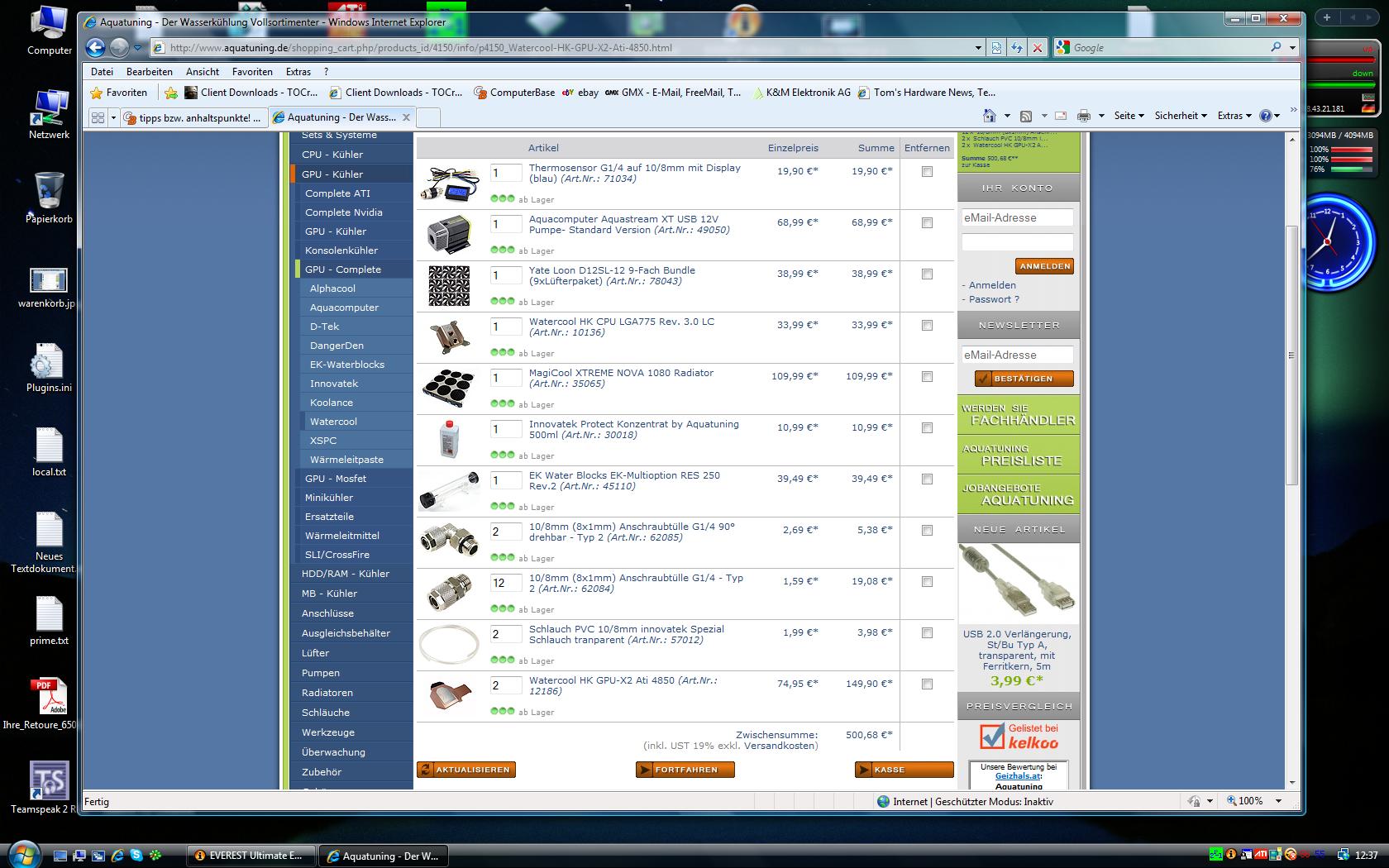Open the Extras command bar dropdown

(1234, 116)
